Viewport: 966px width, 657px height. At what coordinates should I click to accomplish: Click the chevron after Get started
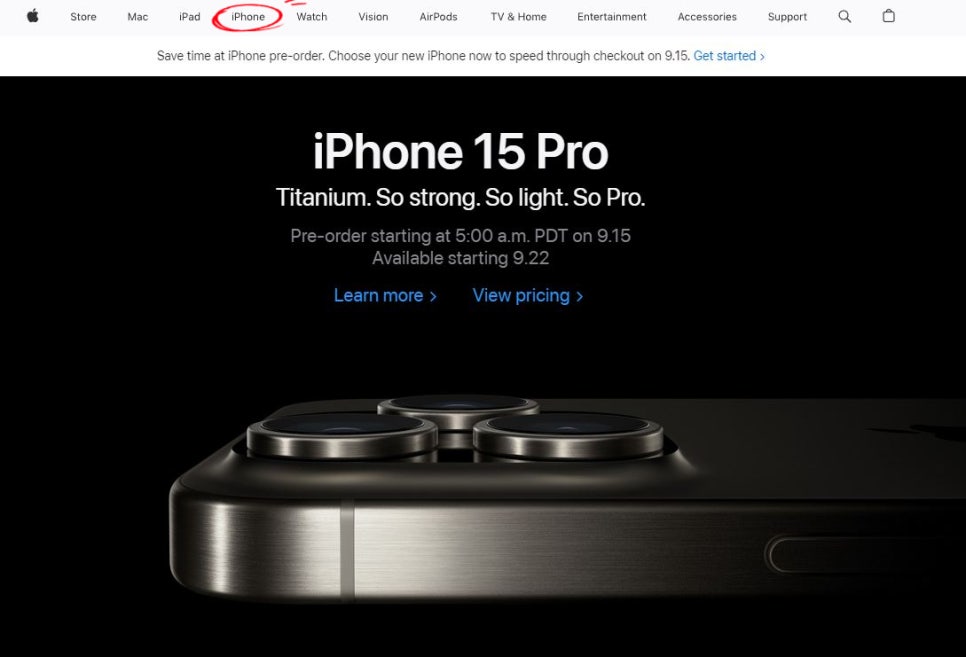click(x=762, y=56)
